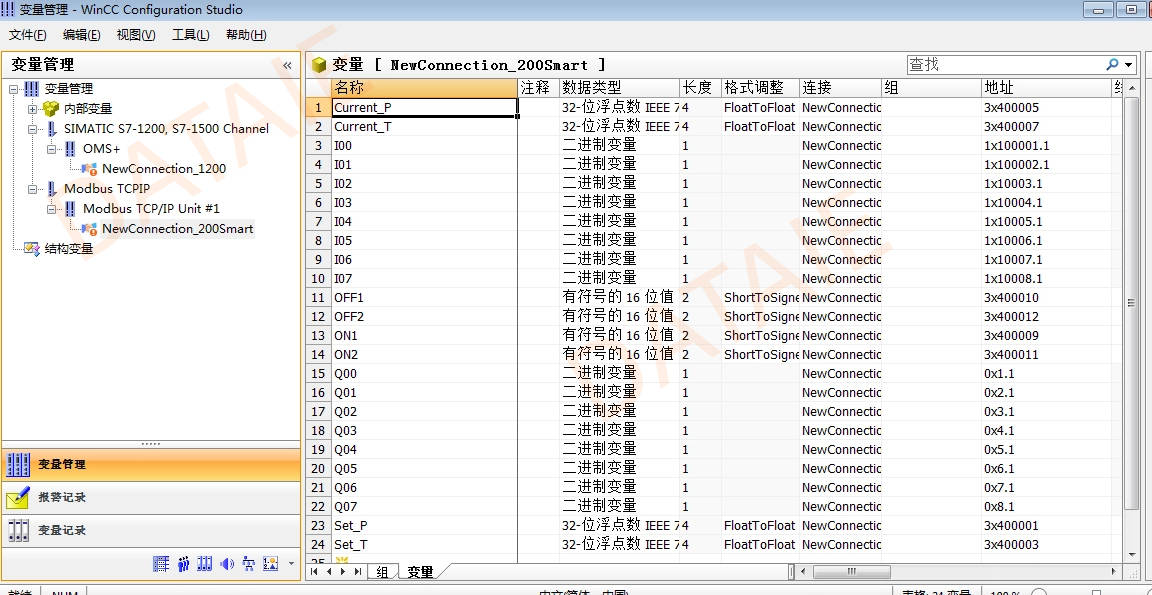This screenshot has height=595, width=1152.
Task: Select NewConnection_1200 in the tree
Action: (164, 169)
